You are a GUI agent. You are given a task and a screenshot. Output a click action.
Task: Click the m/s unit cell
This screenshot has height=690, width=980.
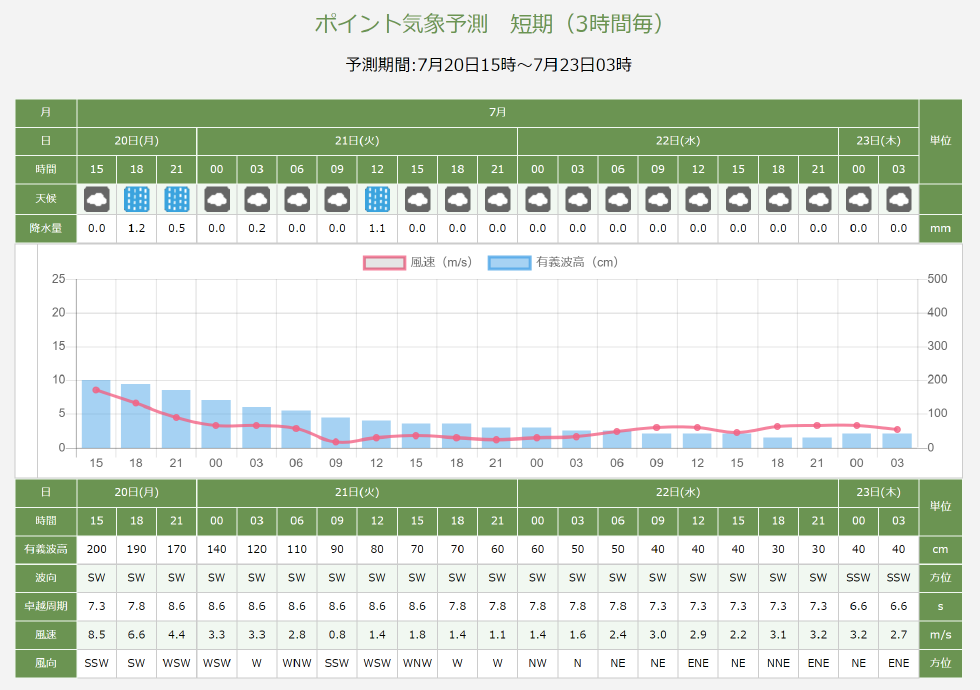tap(940, 635)
